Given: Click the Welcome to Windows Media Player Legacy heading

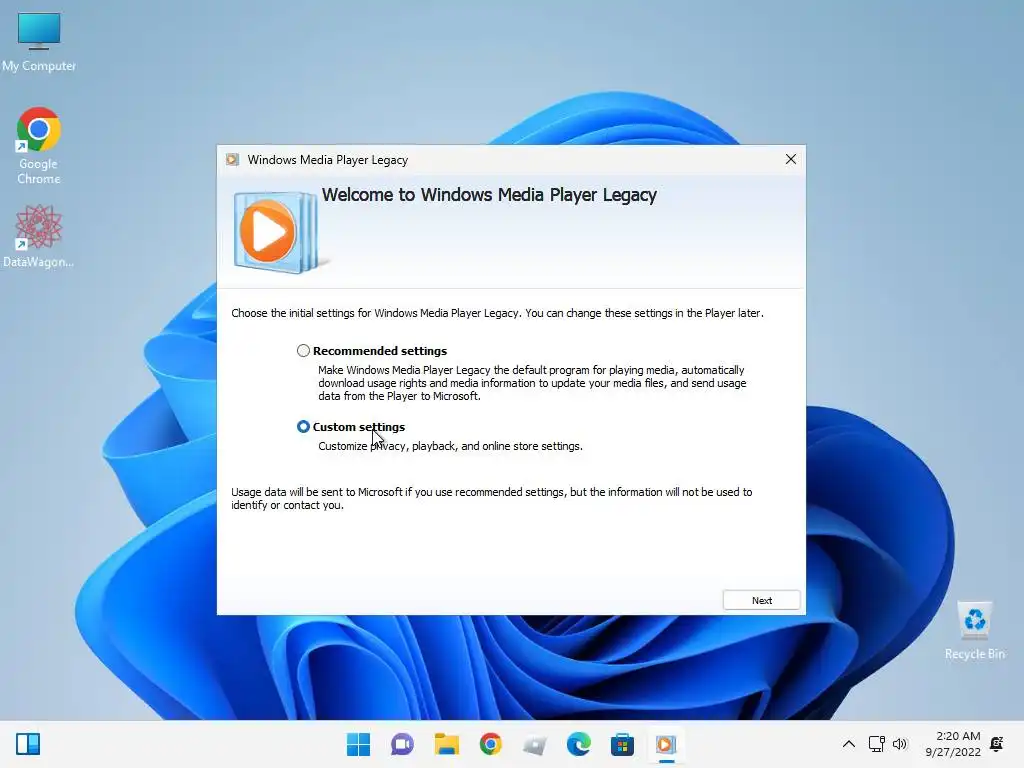Looking at the screenshot, I should tap(489, 195).
